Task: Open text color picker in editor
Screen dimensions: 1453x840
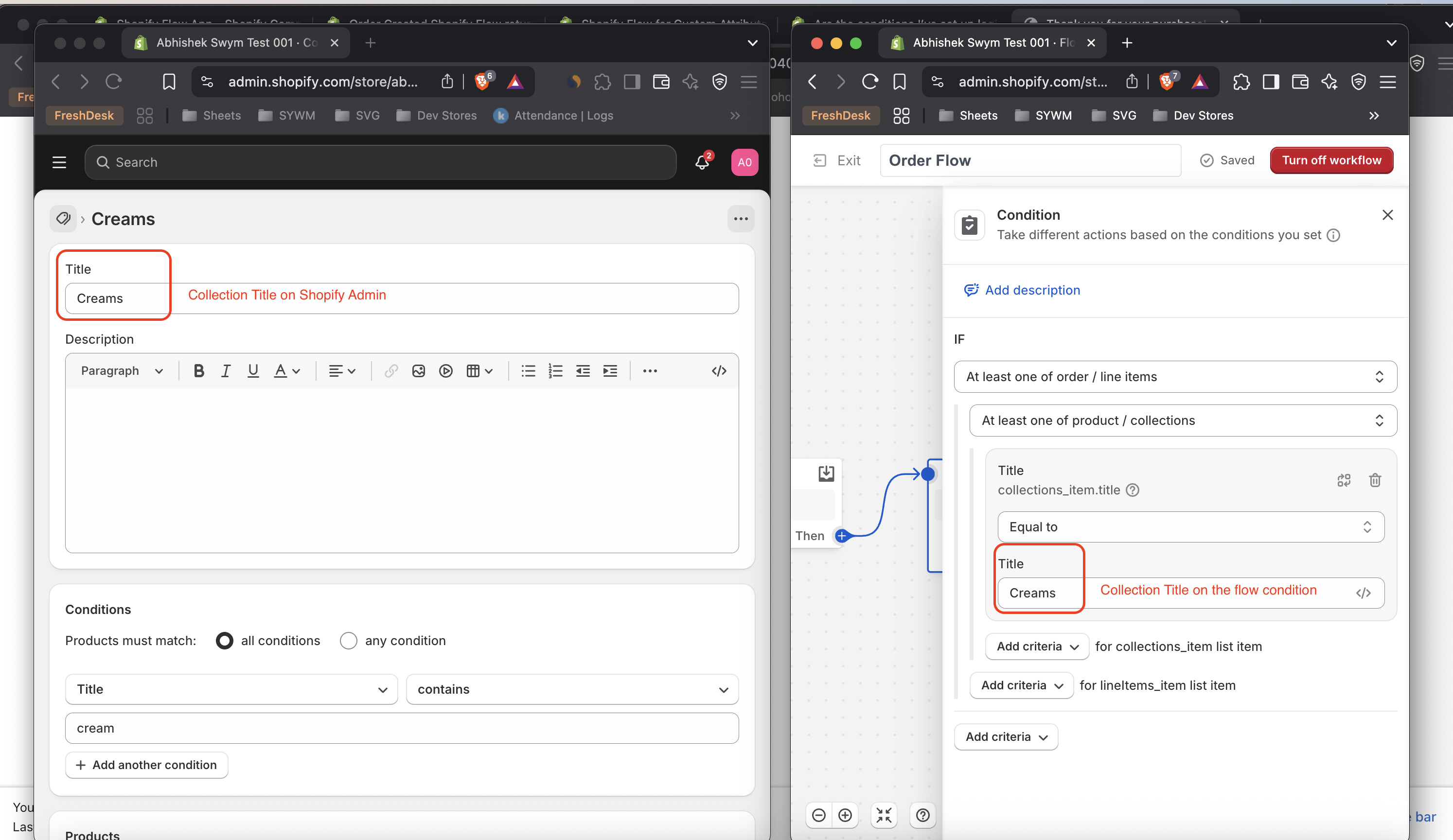Action: pos(286,371)
